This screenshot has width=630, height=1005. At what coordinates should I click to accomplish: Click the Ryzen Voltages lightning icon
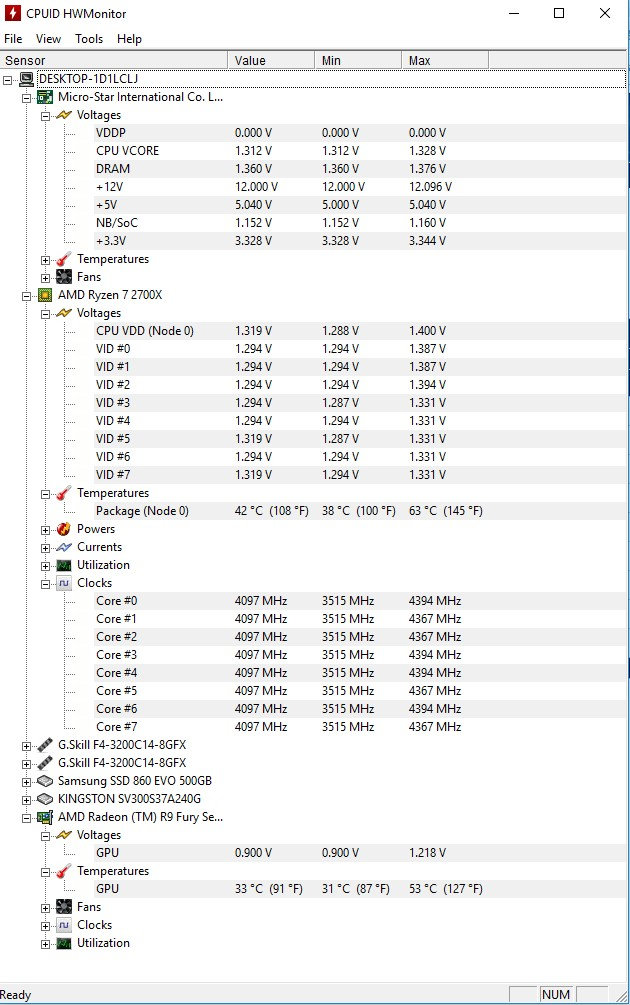click(63, 313)
